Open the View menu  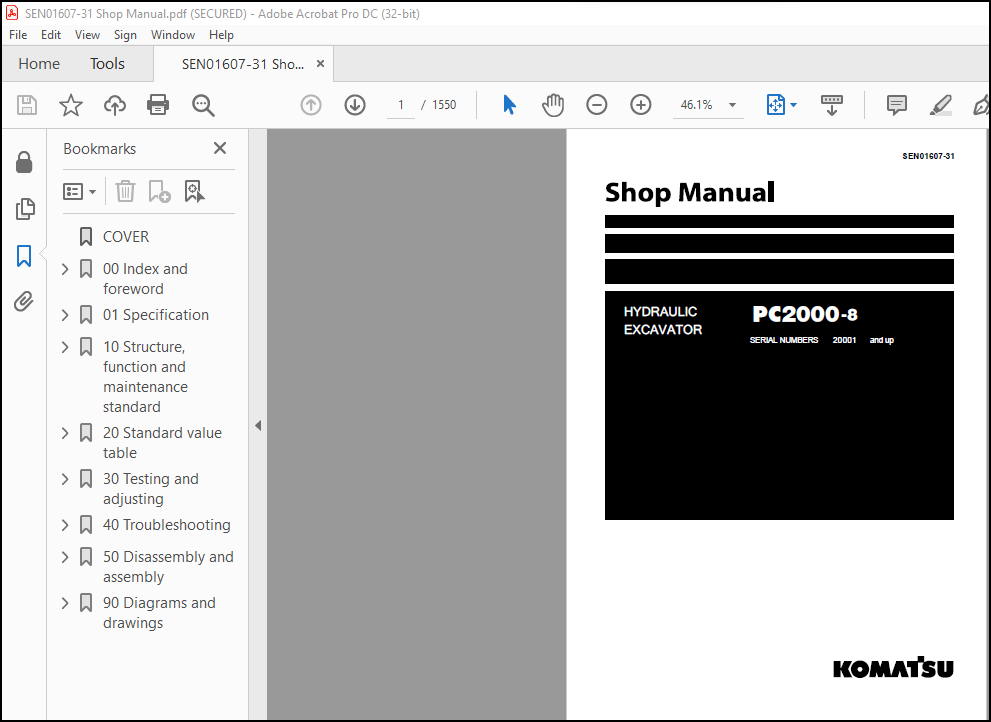[x=87, y=35]
